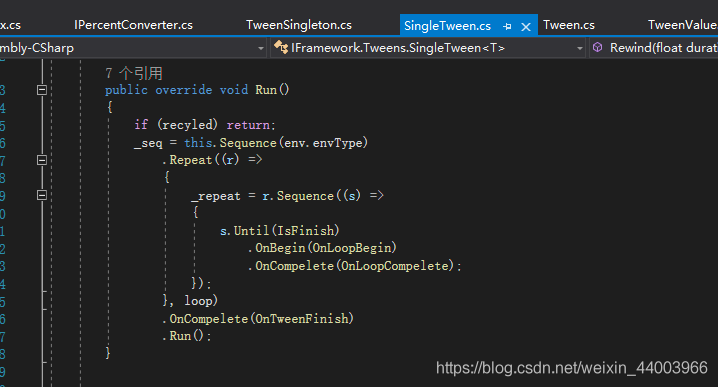Image resolution: width=718 pixels, height=387 pixels.
Task: Click the '_seq' variable
Action: (148, 143)
